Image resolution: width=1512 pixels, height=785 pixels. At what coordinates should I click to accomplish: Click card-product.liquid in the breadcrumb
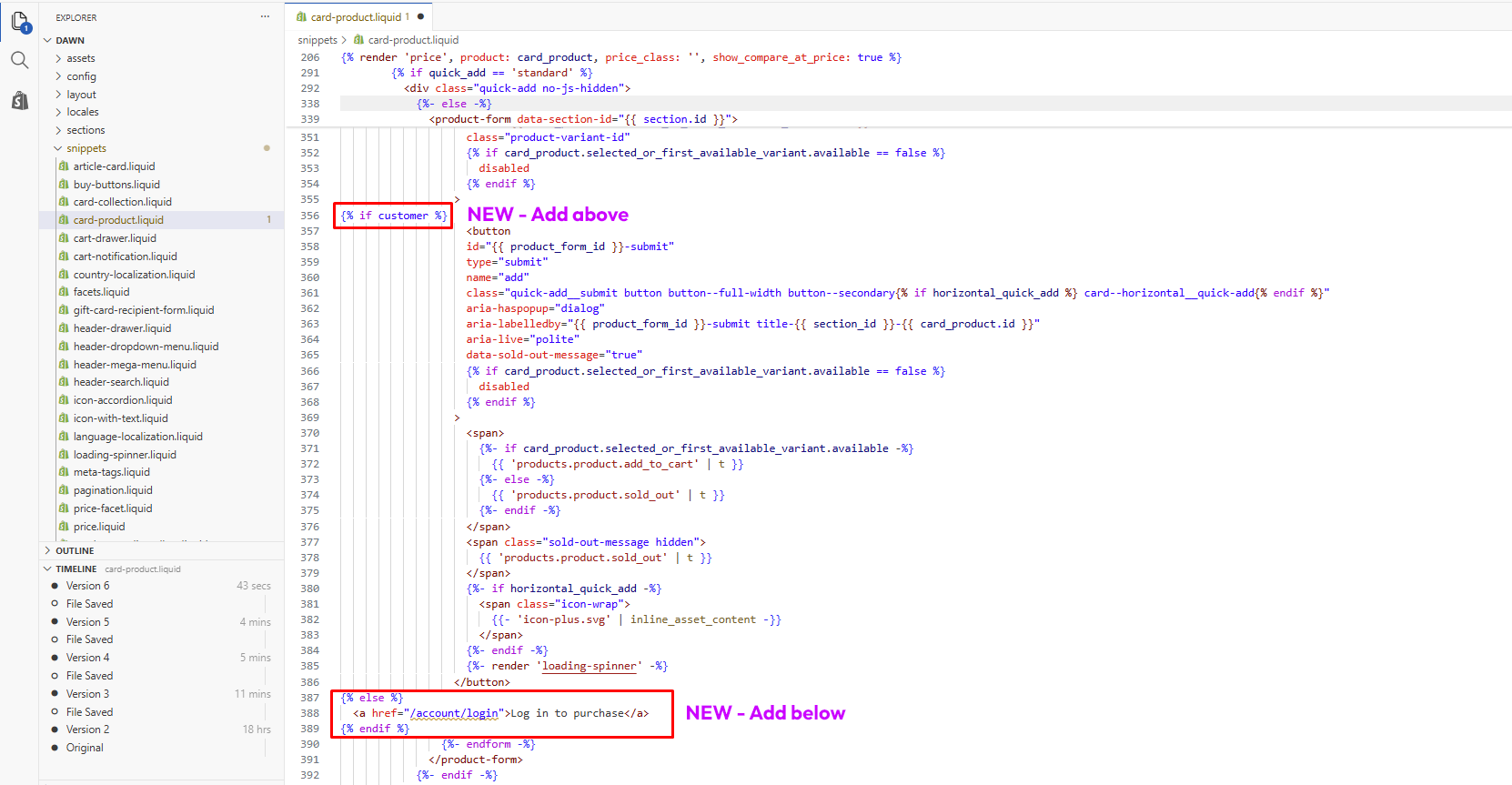tap(413, 40)
